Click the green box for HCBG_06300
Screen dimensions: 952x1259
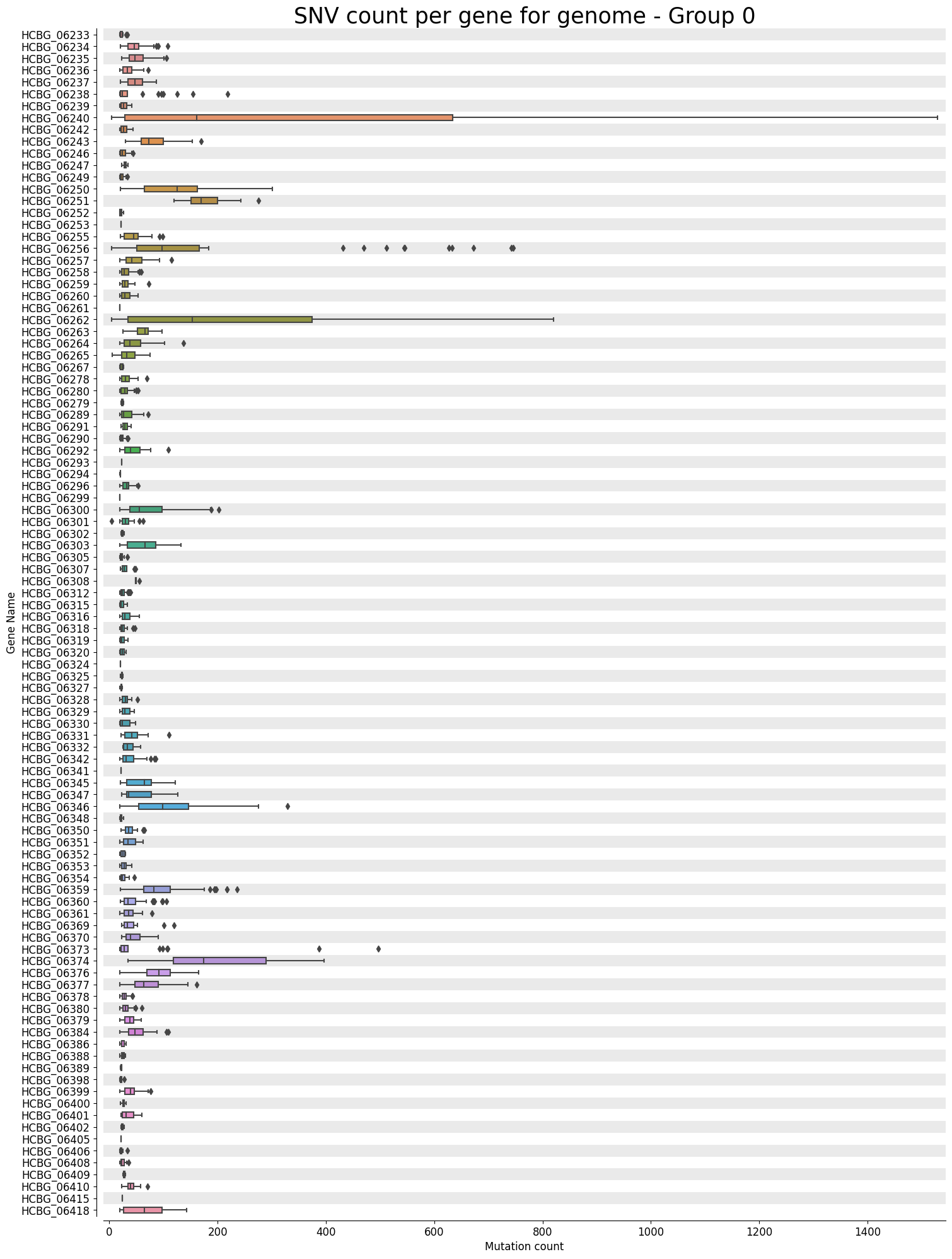click(146, 510)
